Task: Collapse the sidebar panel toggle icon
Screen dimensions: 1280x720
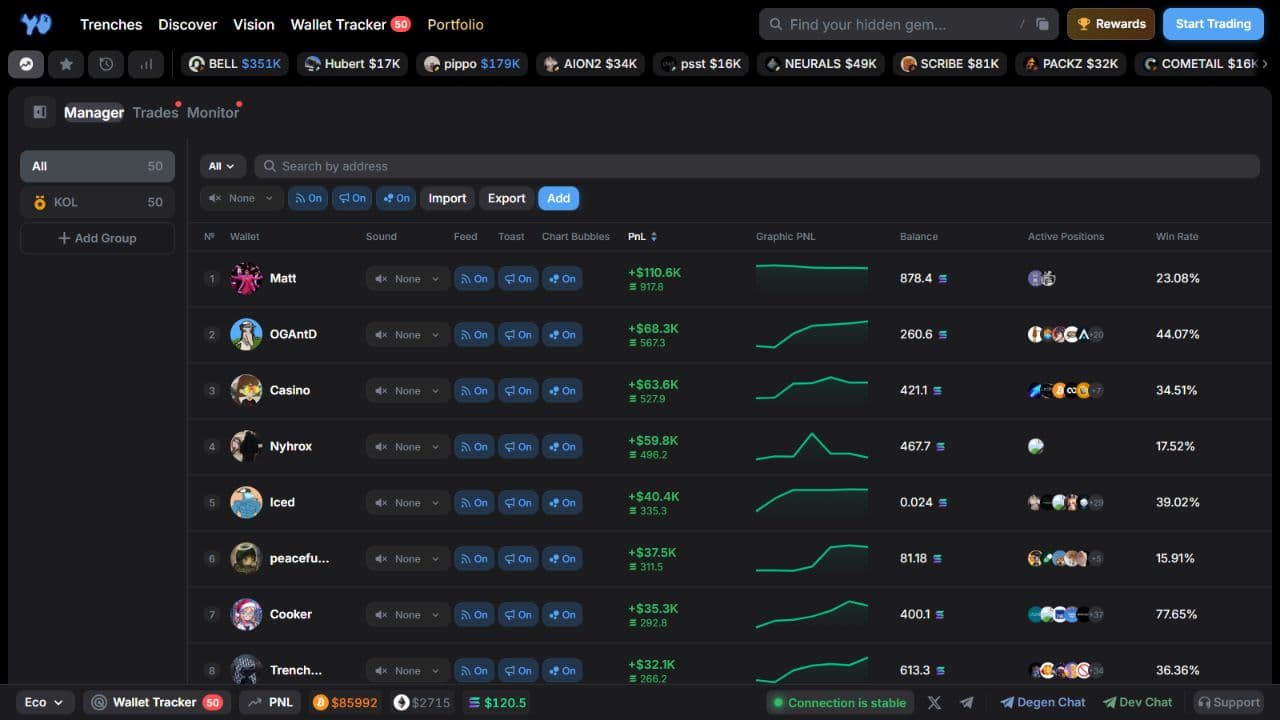Action: tap(40, 112)
